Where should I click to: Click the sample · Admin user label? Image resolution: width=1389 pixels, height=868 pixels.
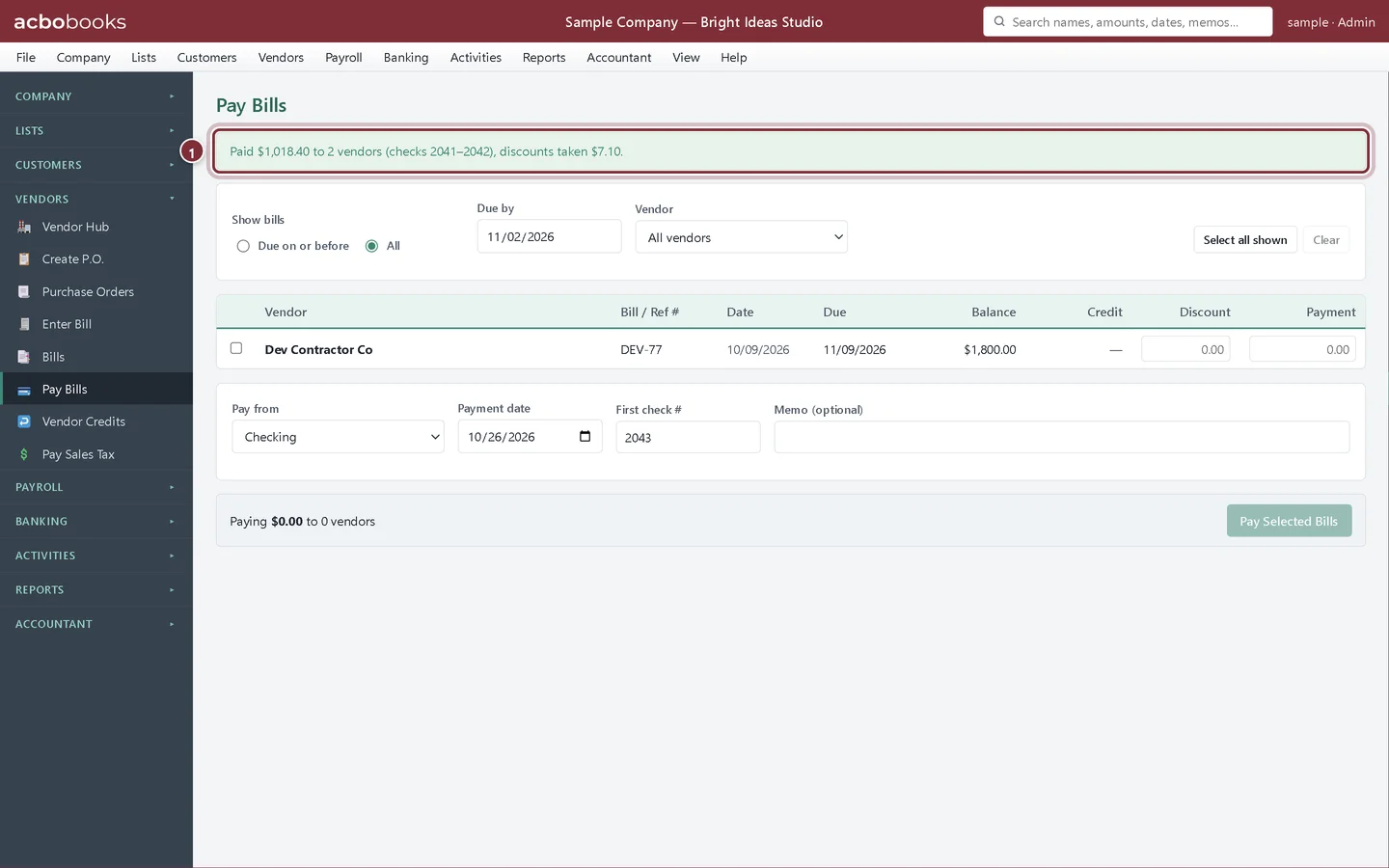[x=1331, y=22]
